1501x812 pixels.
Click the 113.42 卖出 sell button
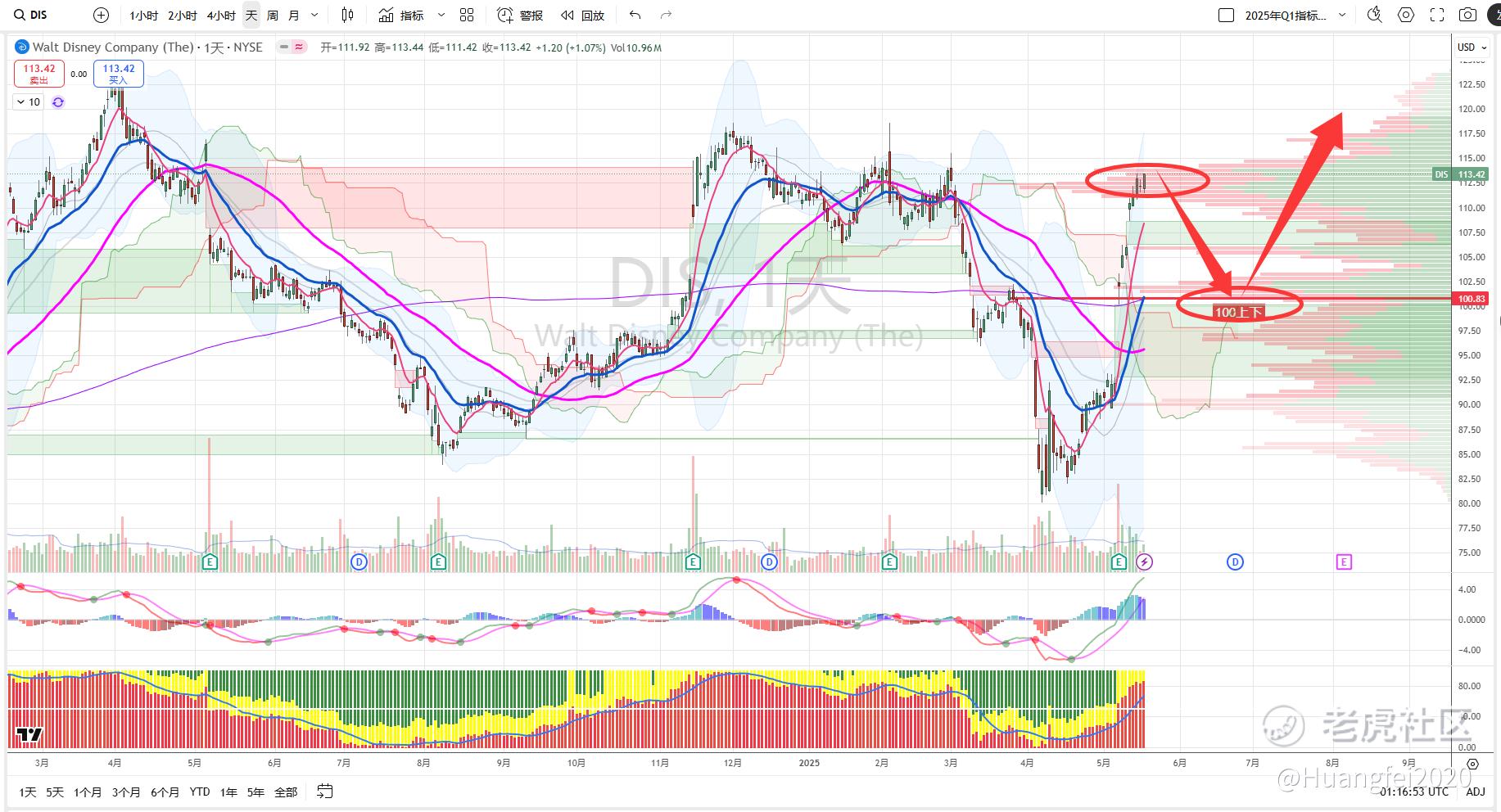[x=38, y=74]
